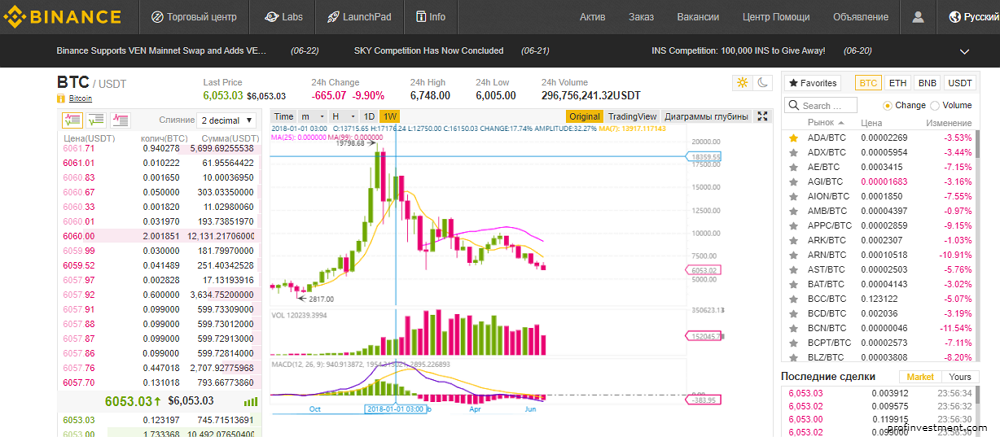Go to Вакансии page
The image size is (1000, 437).
[698, 17]
